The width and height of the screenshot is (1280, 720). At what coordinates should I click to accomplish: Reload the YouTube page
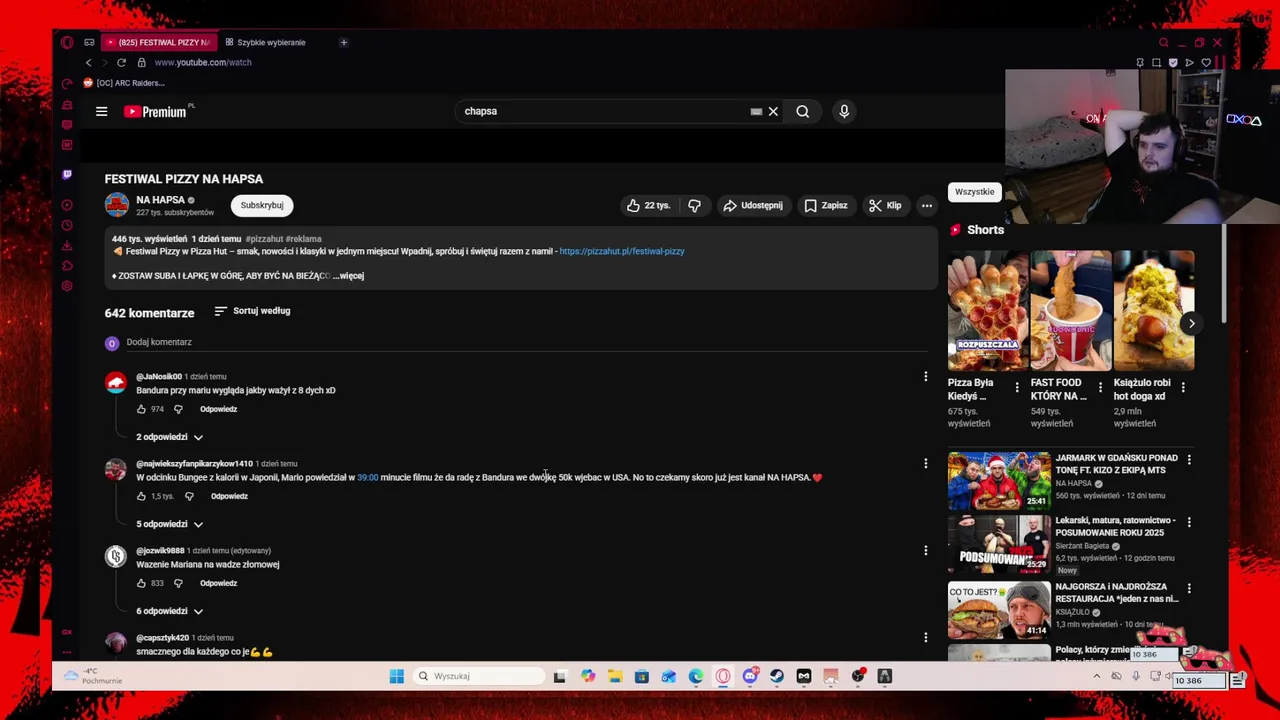[121, 62]
